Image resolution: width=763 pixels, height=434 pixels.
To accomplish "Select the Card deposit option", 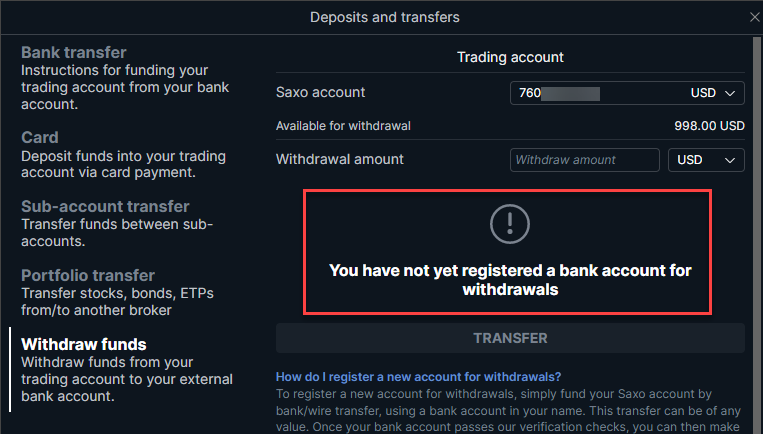I will [123, 155].
